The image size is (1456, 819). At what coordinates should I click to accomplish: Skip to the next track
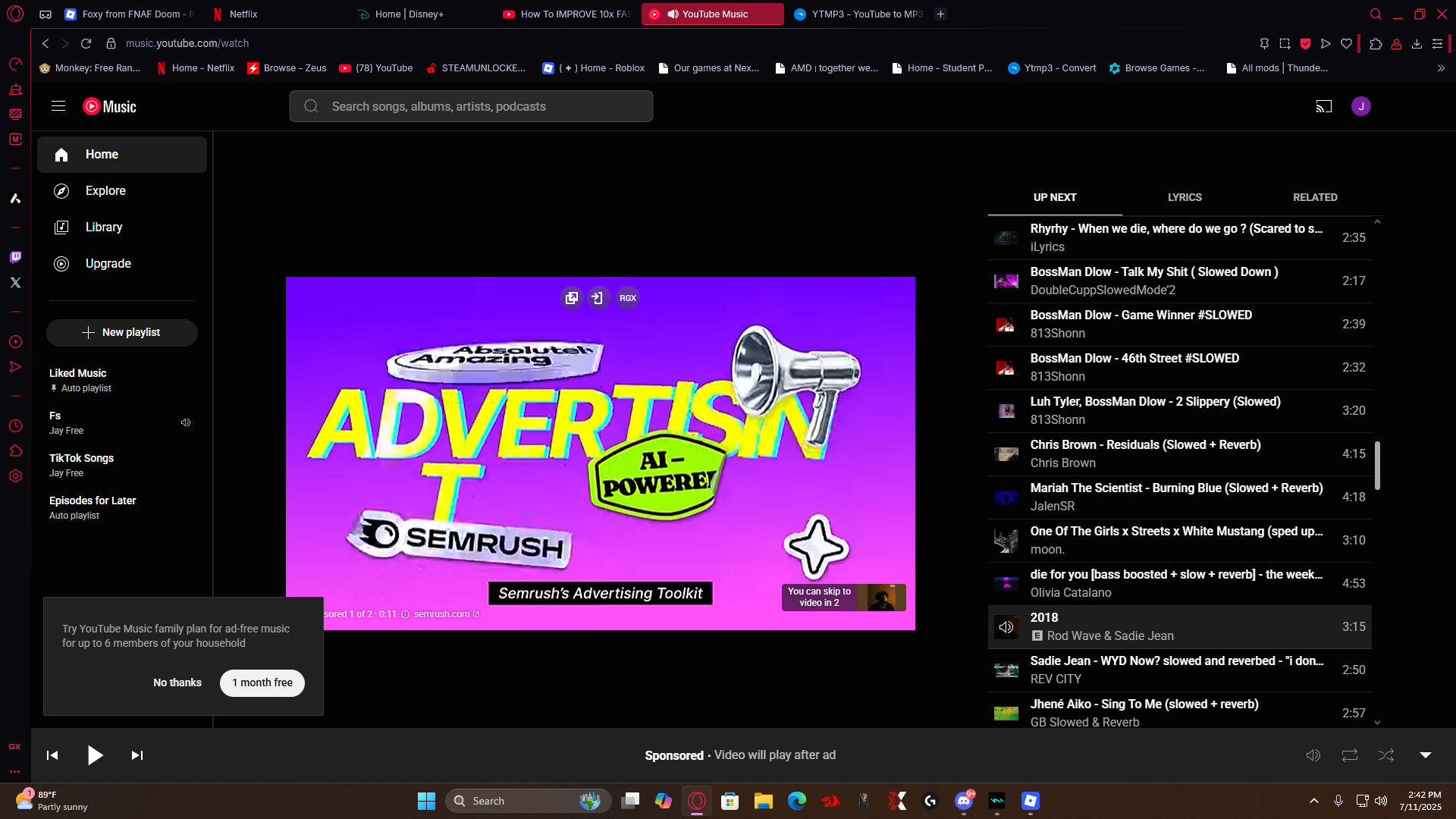(136, 755)
